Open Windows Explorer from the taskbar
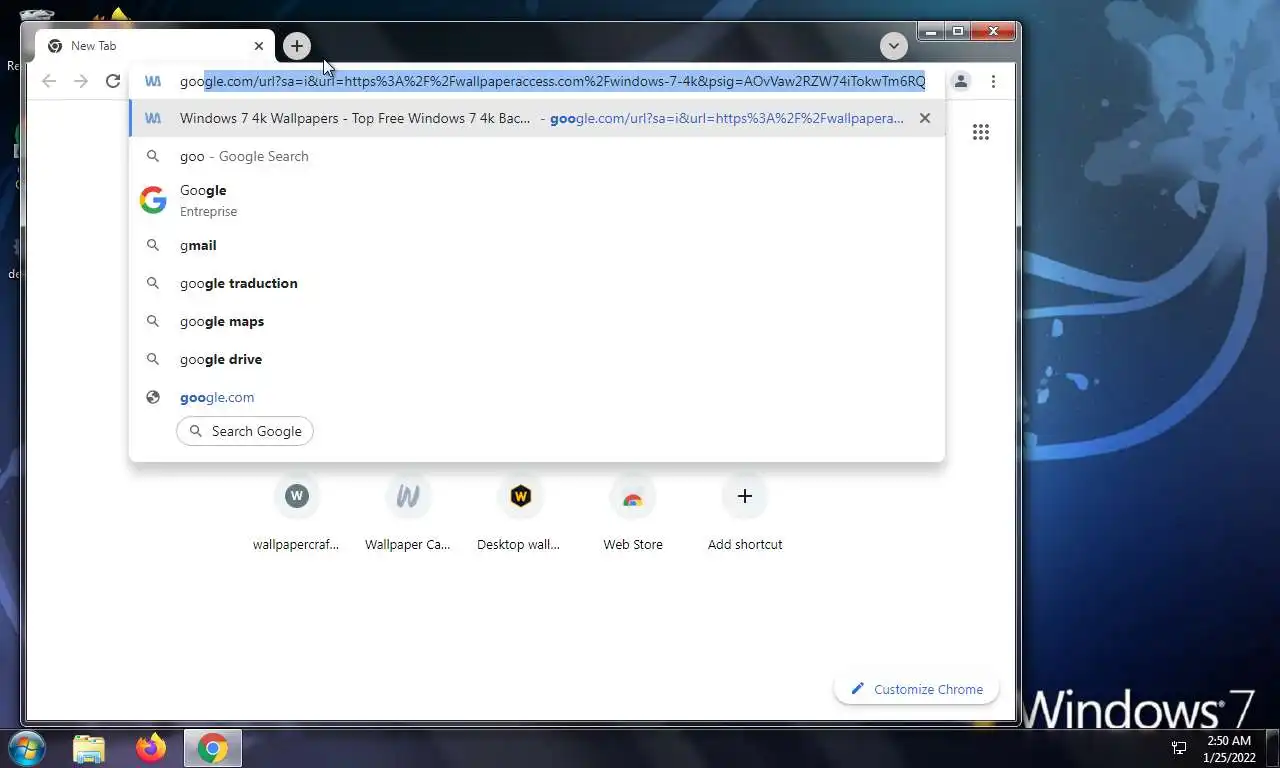This screenshot has height=768, width=1280. tap(89, 748)
